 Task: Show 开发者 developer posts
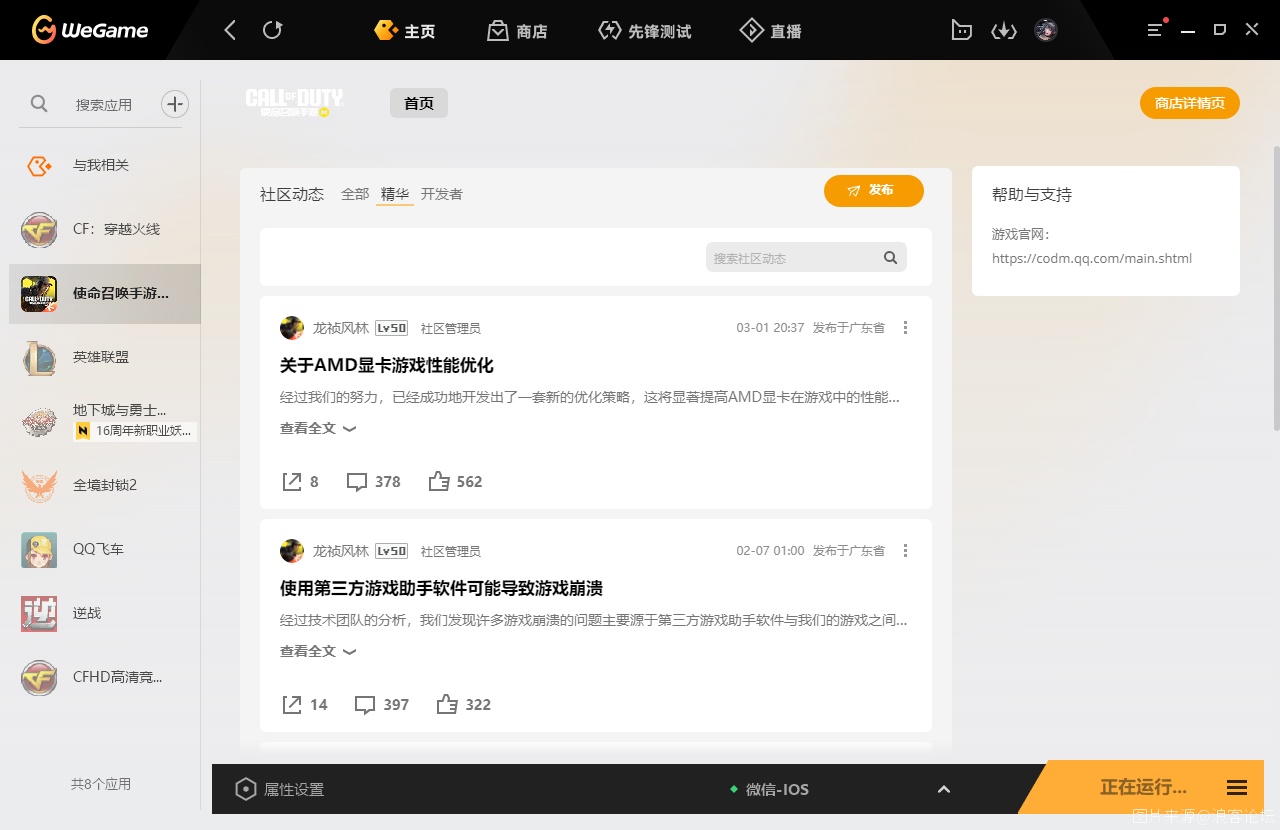441,194
